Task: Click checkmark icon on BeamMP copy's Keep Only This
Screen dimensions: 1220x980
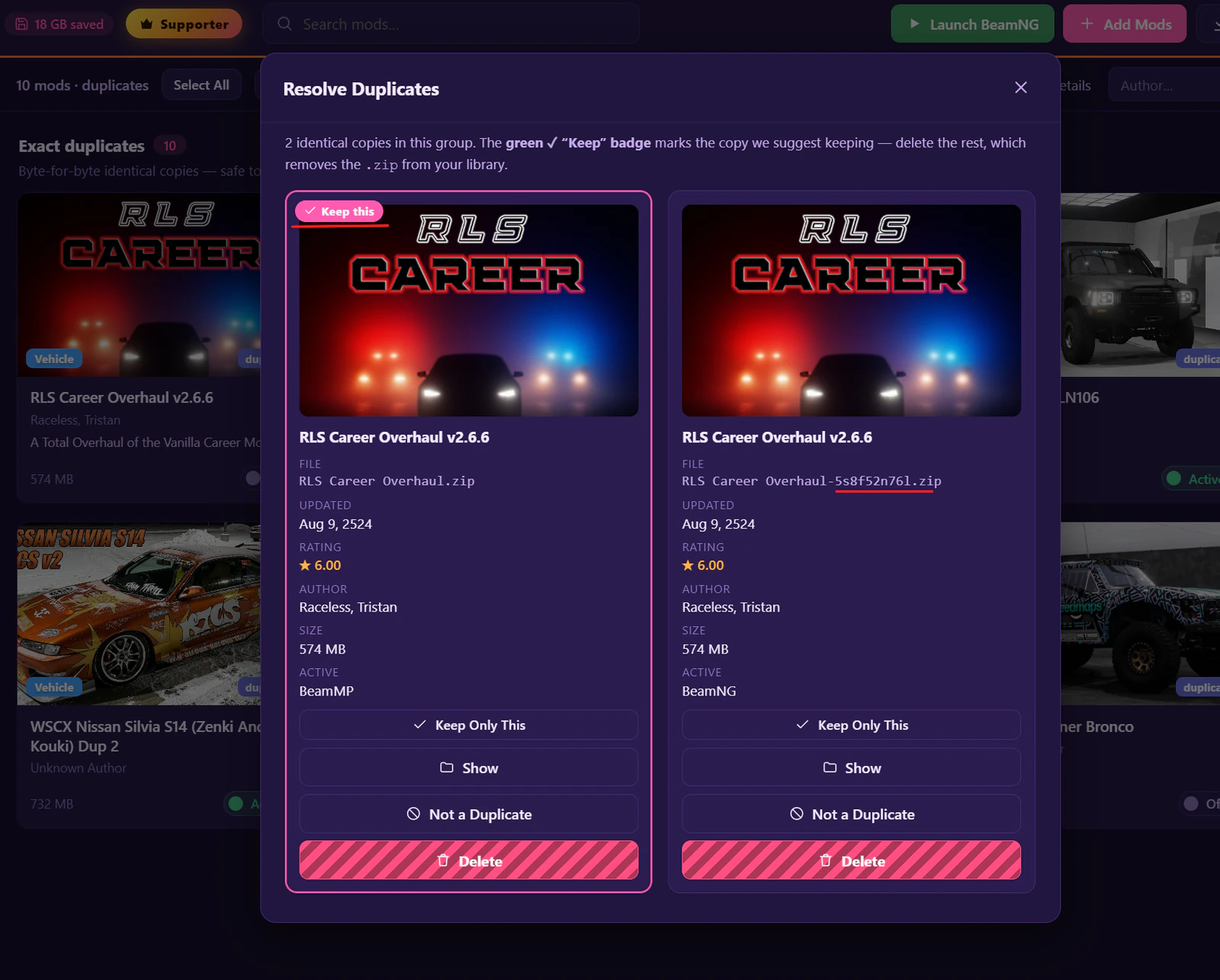Action: click(x=419, y=725)
